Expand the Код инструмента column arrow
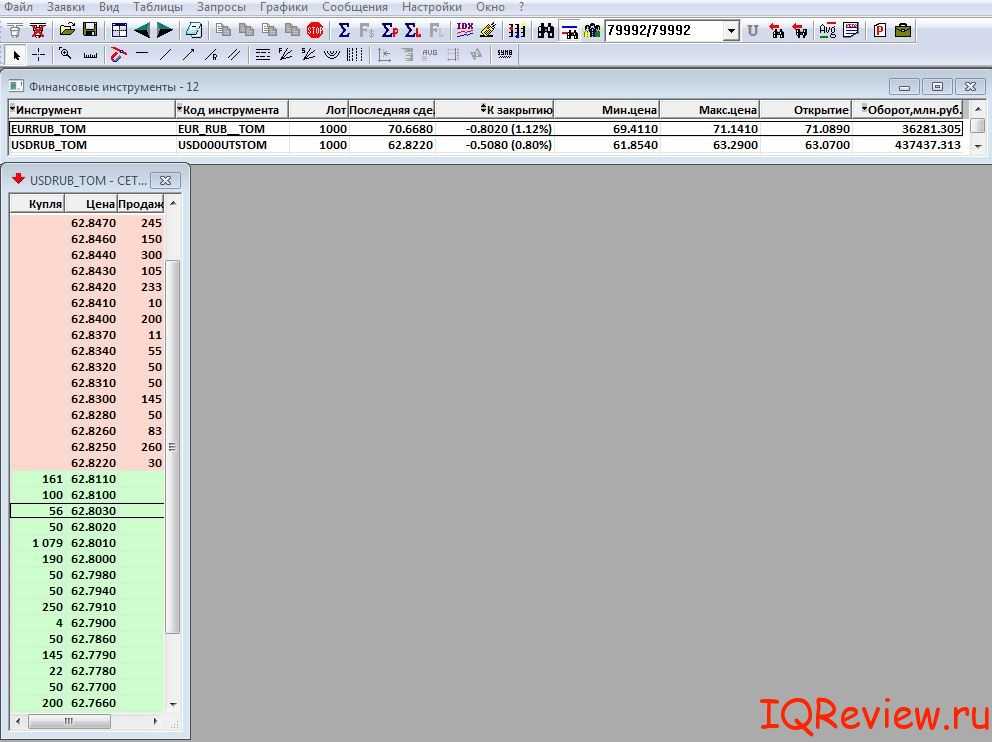 180,109
